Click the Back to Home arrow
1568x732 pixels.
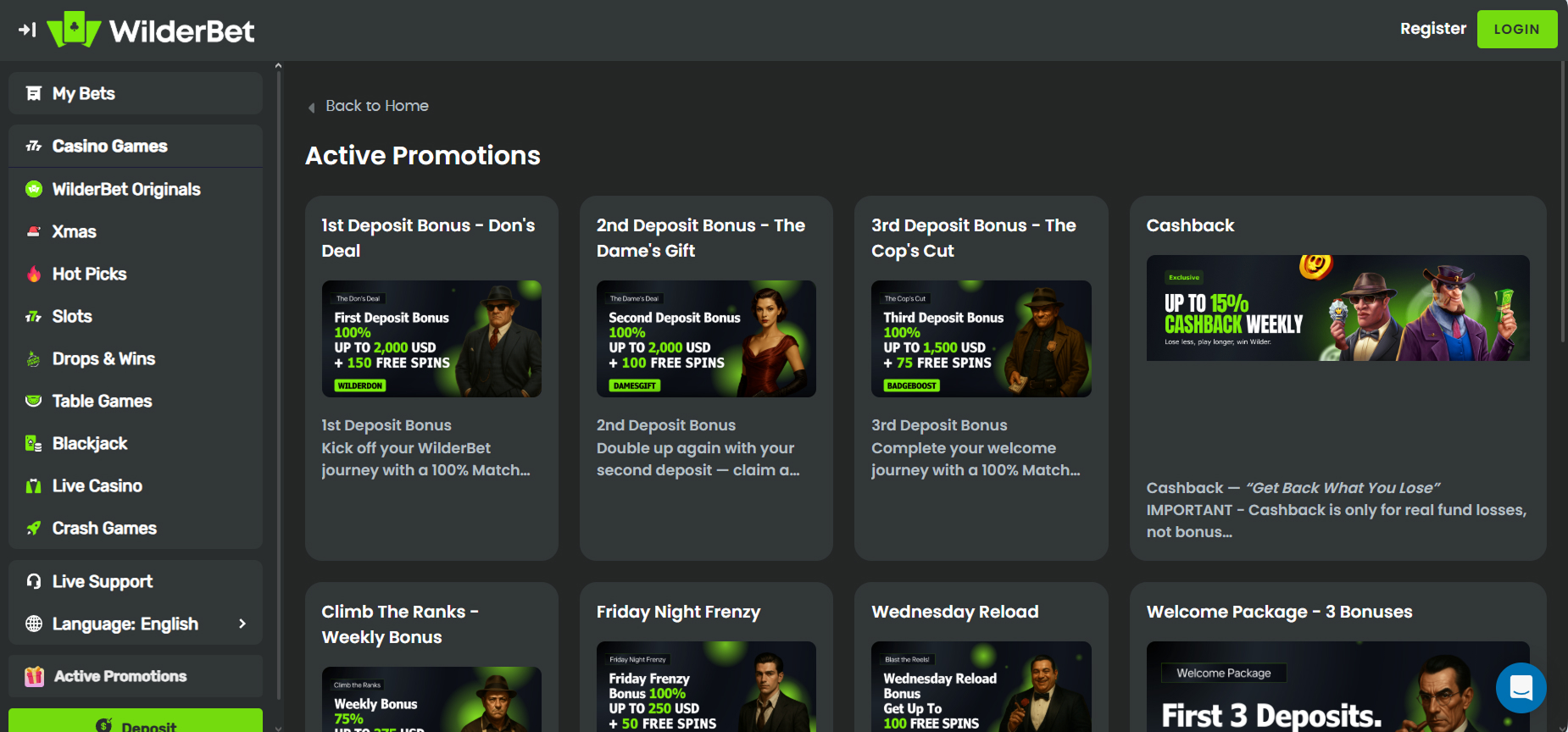(311, 107)
